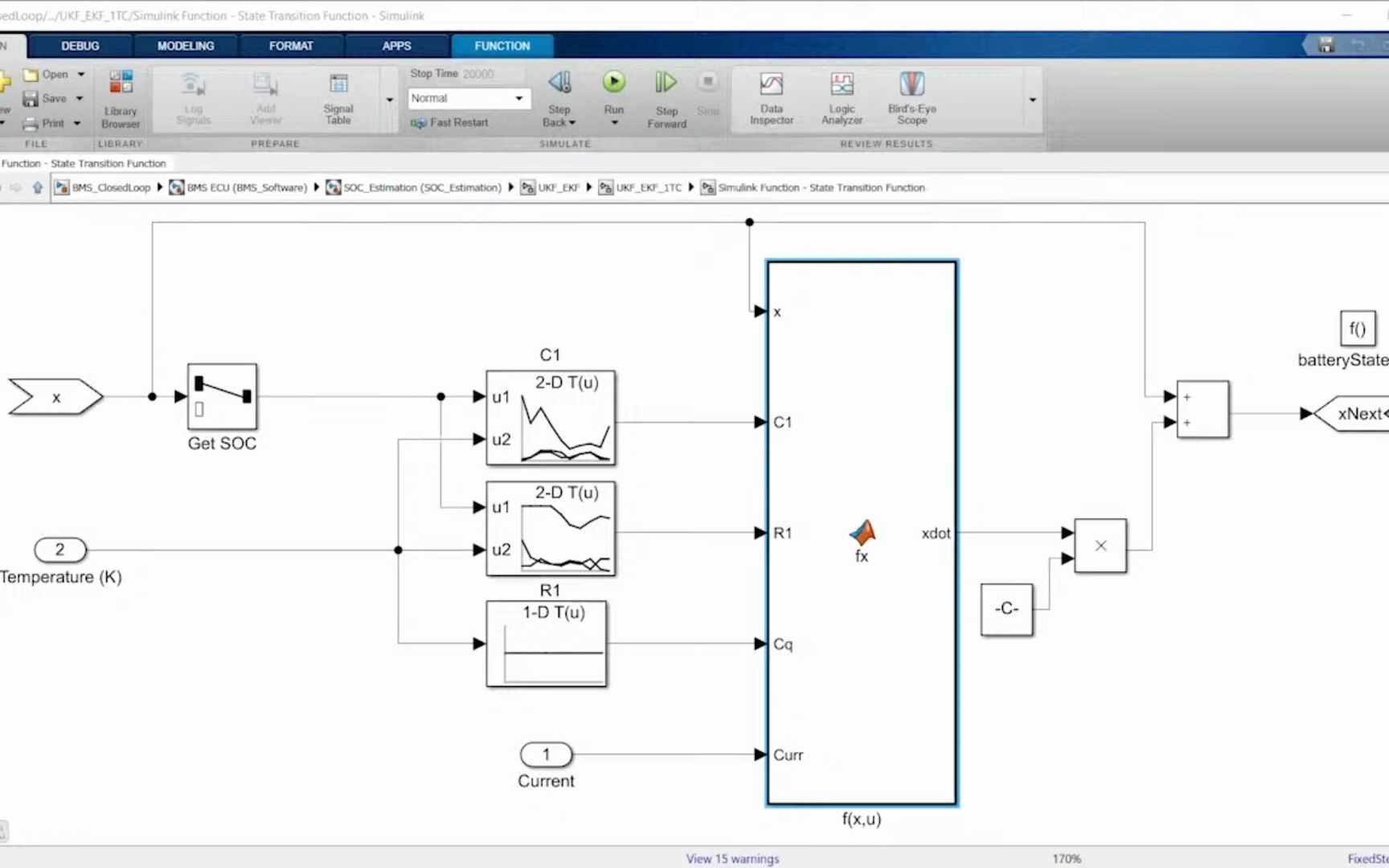The height and width of the screenshot is (868, 1389).
Task: Select the -C- constant block
Action: [x=1006, y=610]
